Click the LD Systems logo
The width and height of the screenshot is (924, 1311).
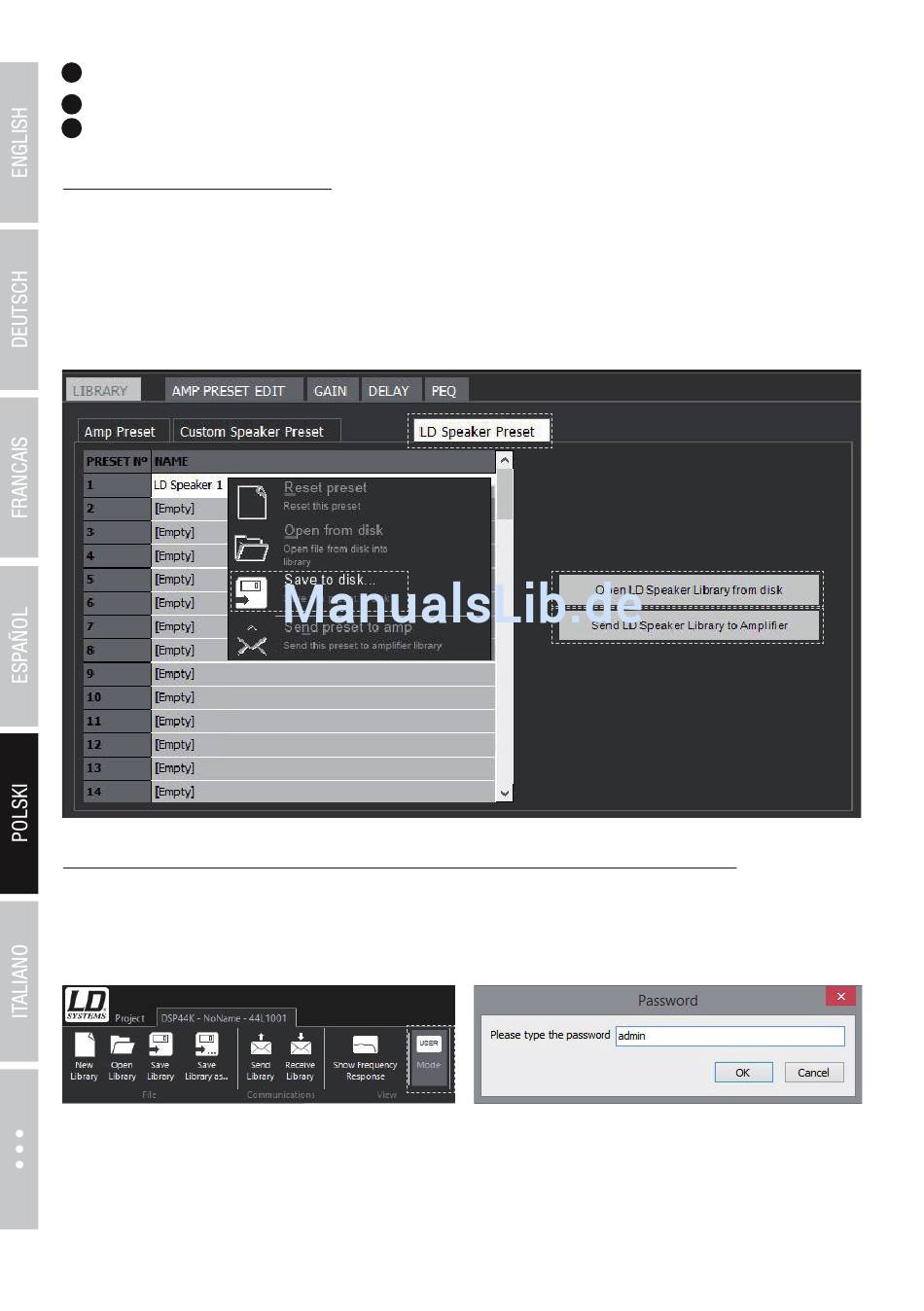point(87,1005)
